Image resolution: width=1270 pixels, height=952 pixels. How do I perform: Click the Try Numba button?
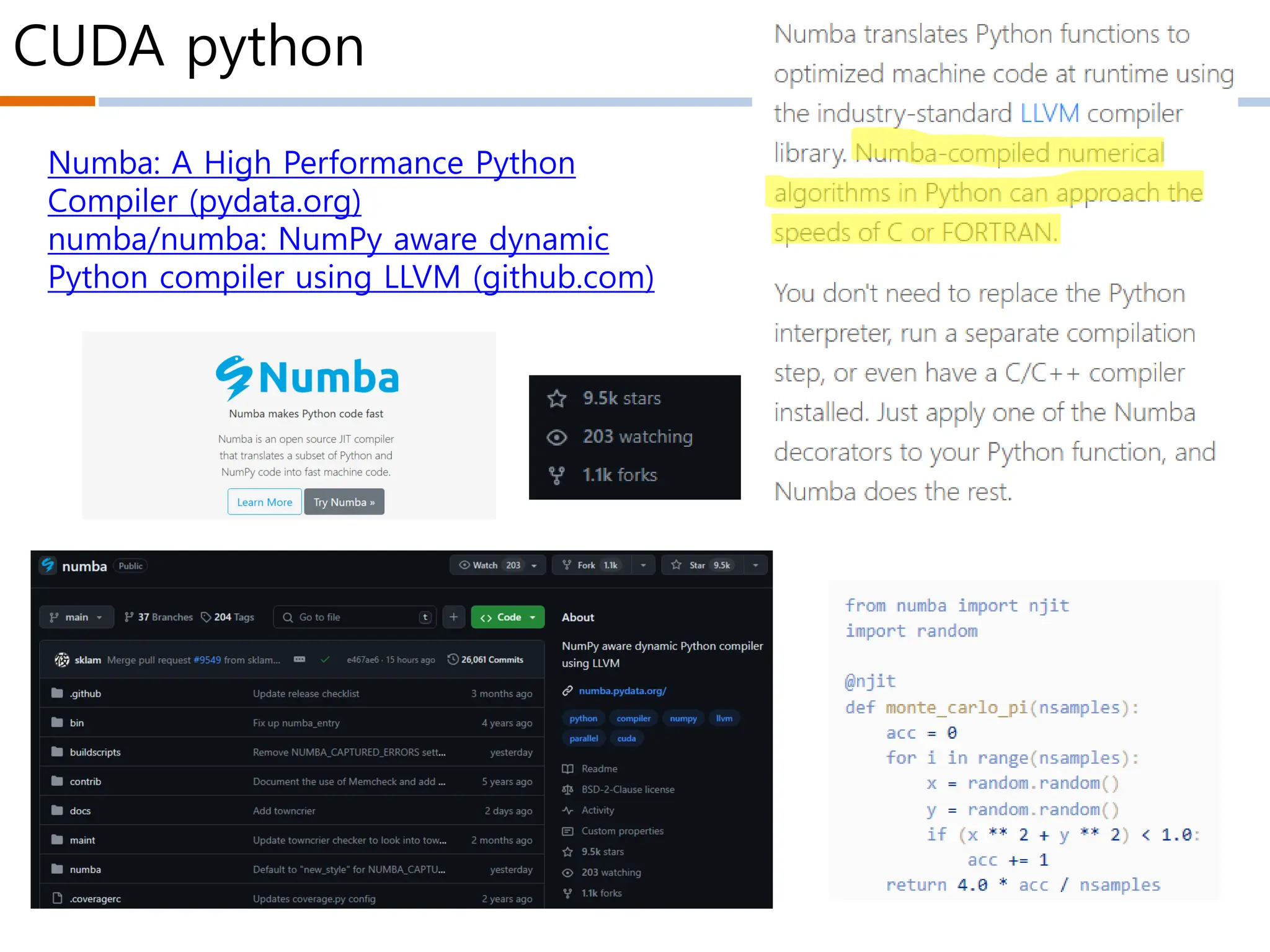[x=344, y=502]
